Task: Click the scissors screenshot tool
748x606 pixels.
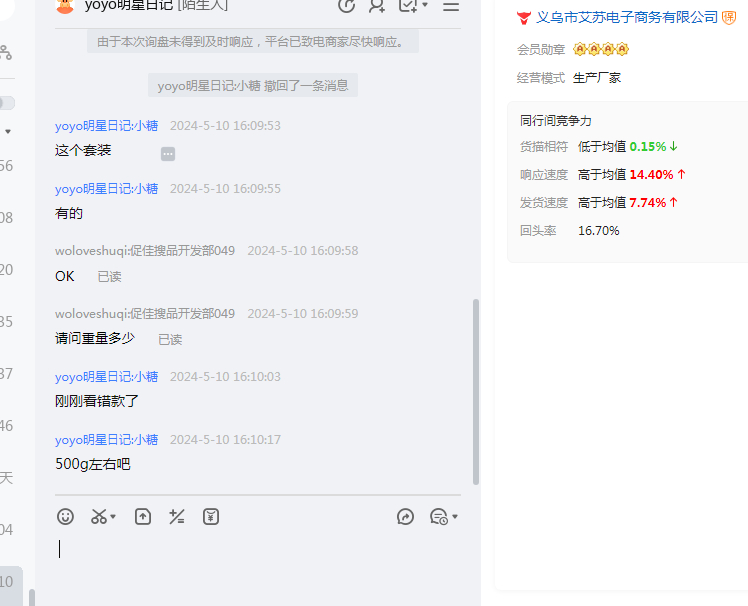Action: (x=98, y=517)
